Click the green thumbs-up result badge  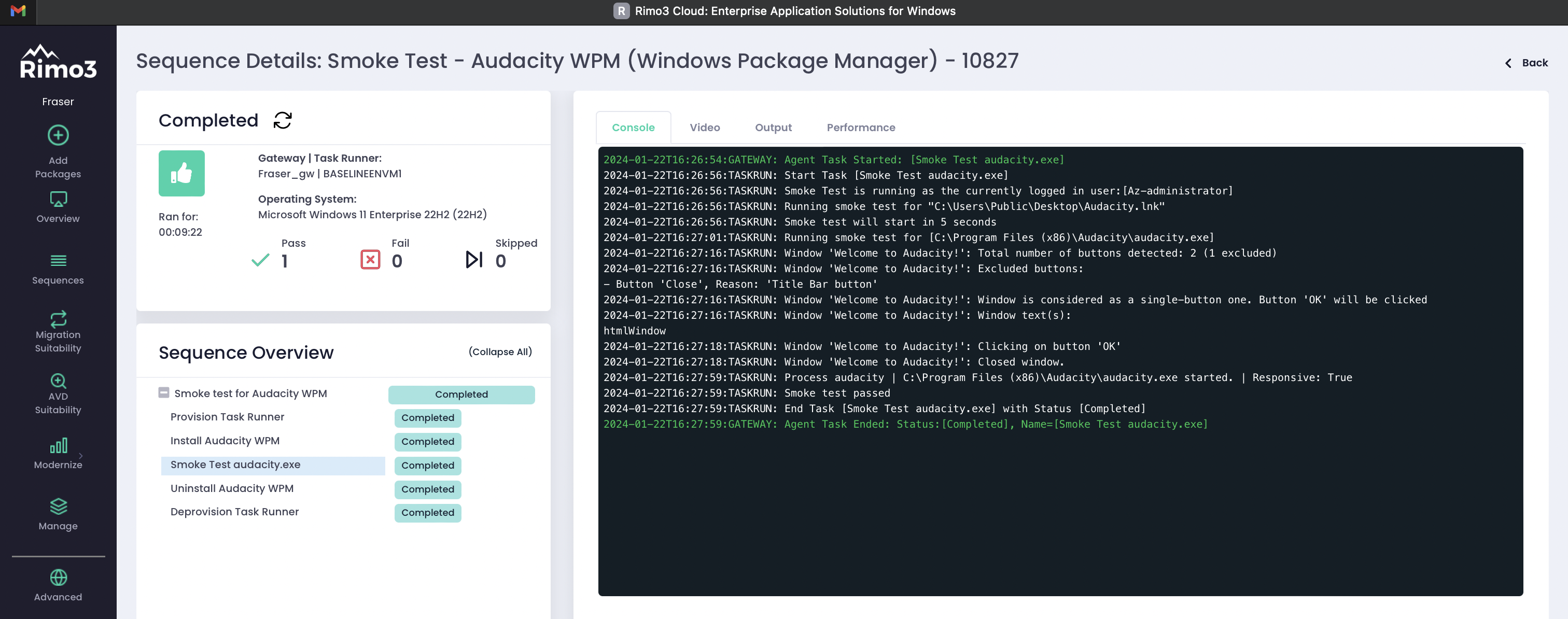coord(181,174)
